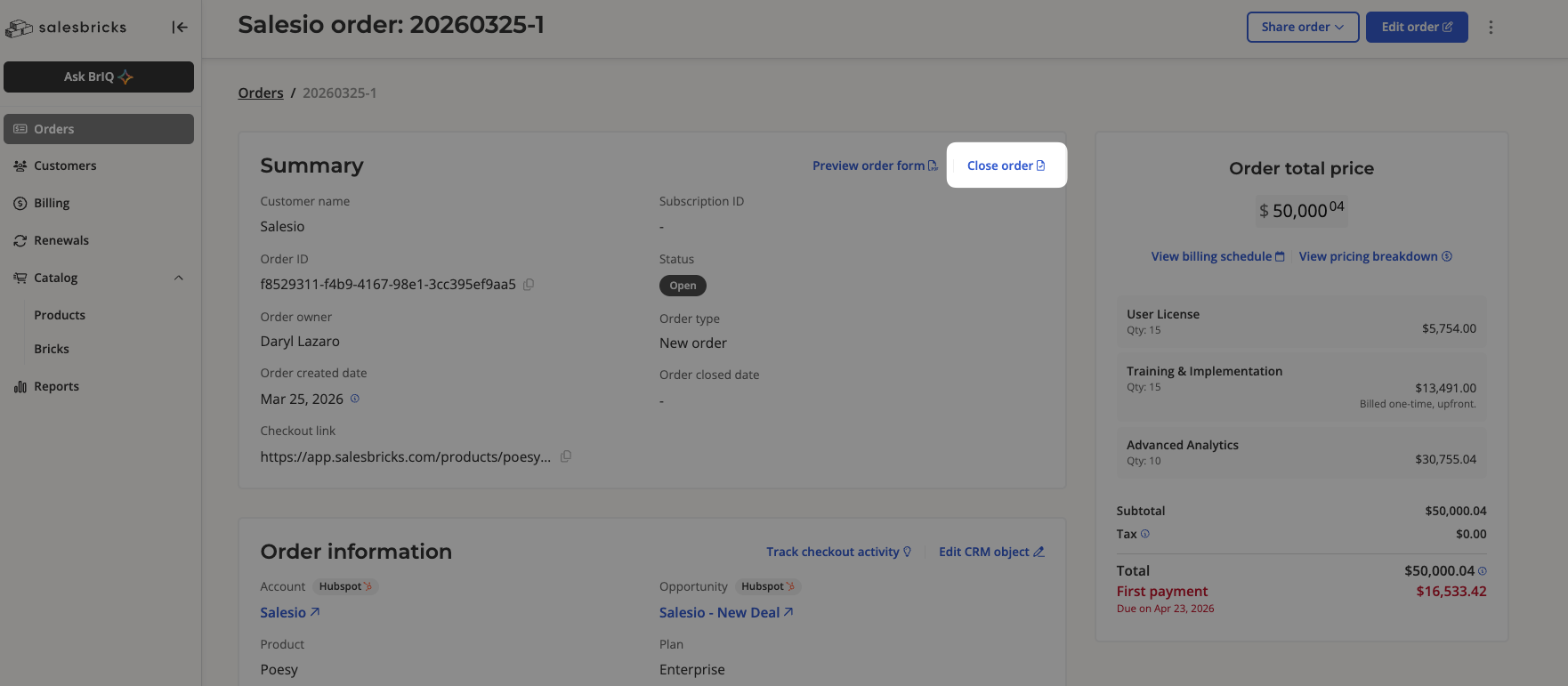Screen dimensions: 1568x686
Task: Click the order created date Mar 25, 2026
Action: (302, 399)
